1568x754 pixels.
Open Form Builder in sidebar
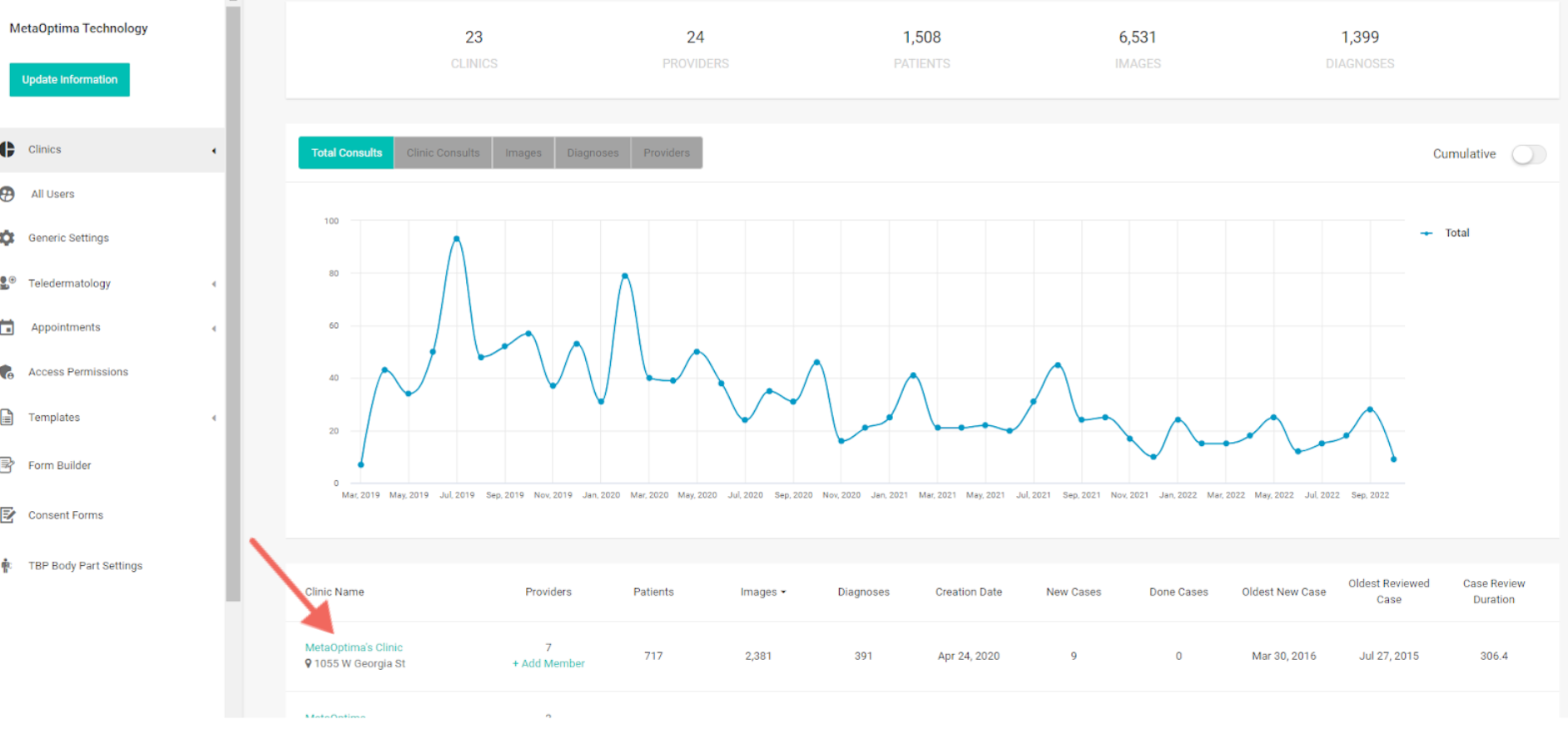[60, 465]
